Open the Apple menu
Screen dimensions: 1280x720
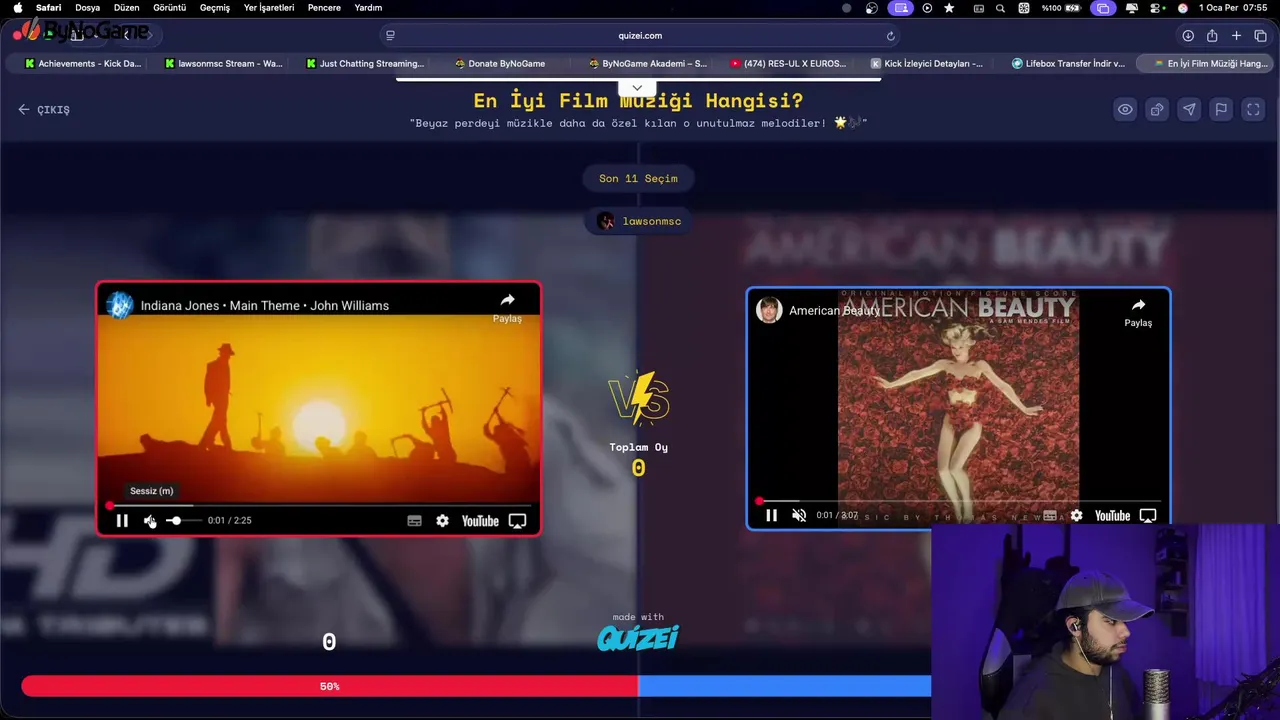pyautogui.click(x=18, y=8)
